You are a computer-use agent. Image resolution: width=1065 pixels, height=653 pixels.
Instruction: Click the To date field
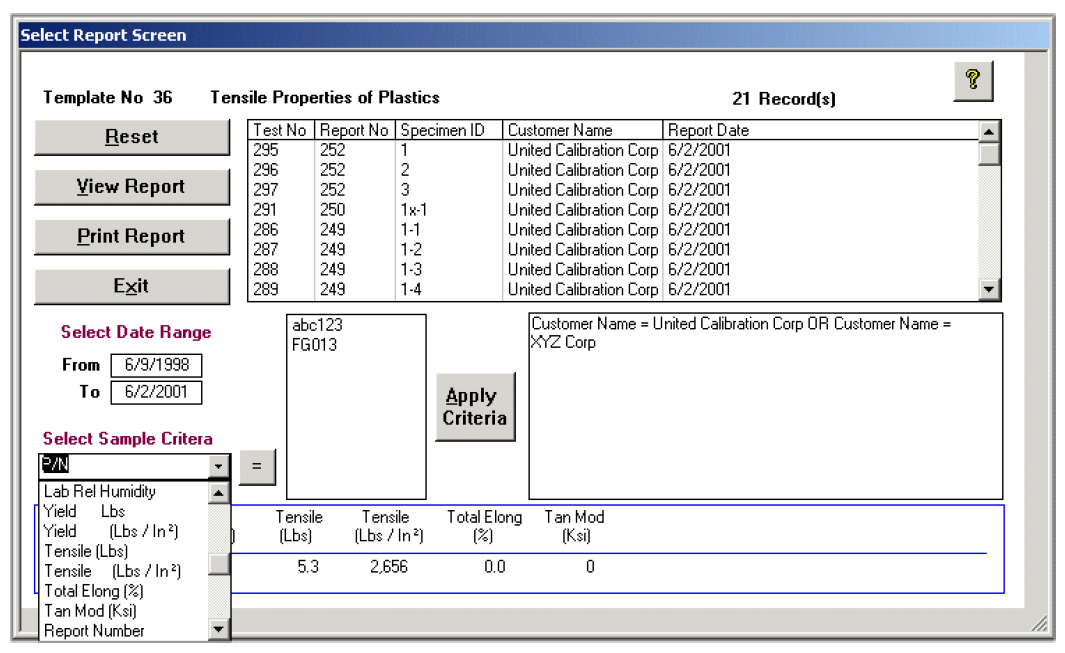[x=156, y=392]
